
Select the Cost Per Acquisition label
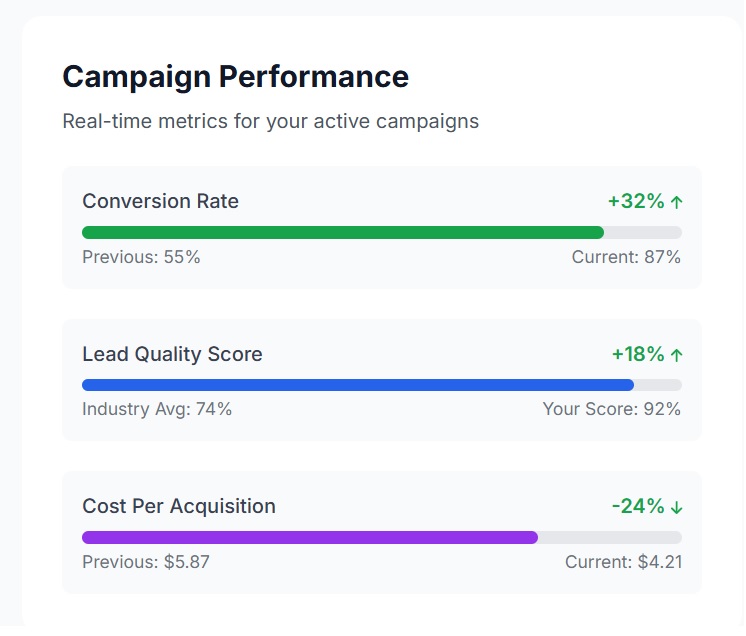coord(179,506)
